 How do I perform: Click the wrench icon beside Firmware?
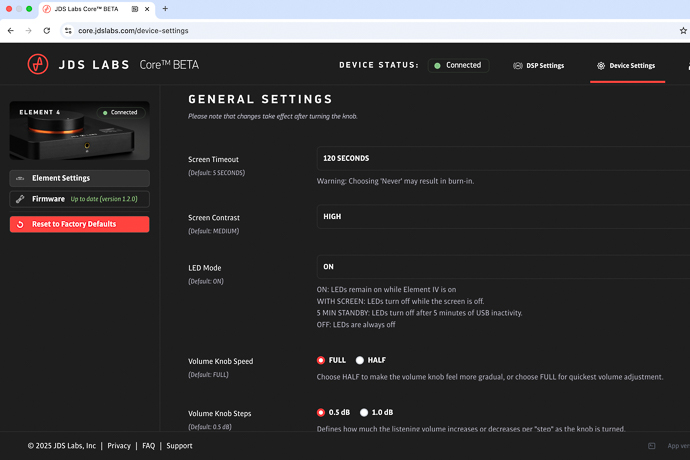point(20,199)
